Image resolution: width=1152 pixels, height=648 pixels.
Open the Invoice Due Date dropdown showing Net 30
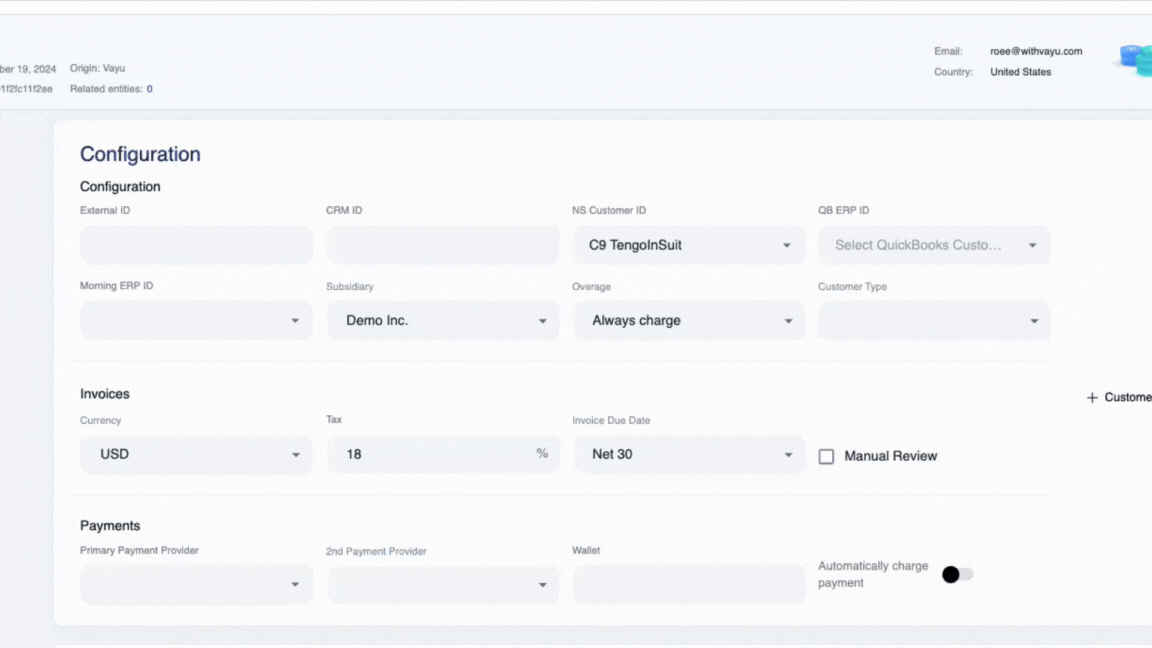[688, 454]
